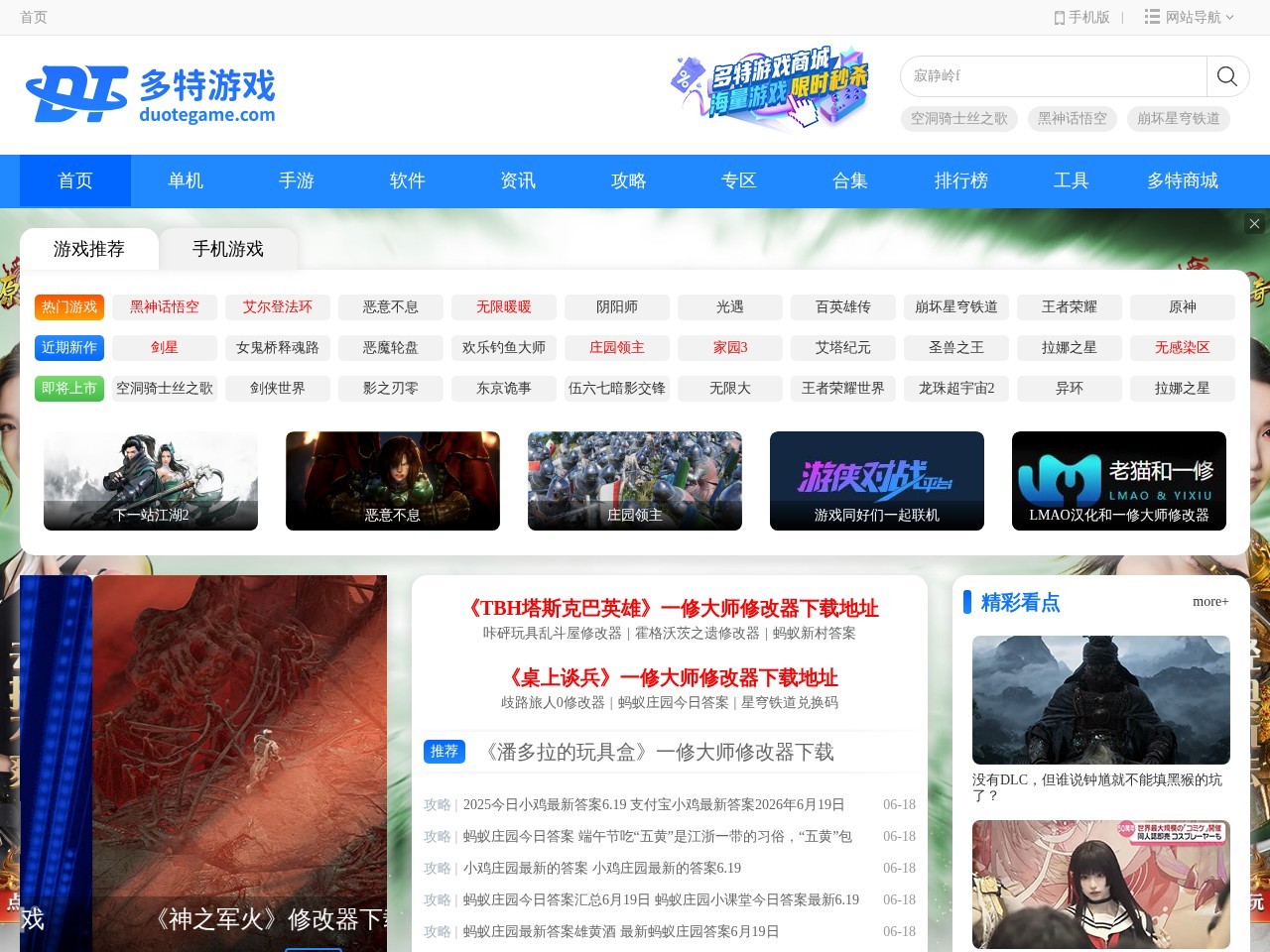Open the 下一站江湖2 game thumbnail
The height and width of the screenshot is (952, 1270).
[x=151, y=481]
